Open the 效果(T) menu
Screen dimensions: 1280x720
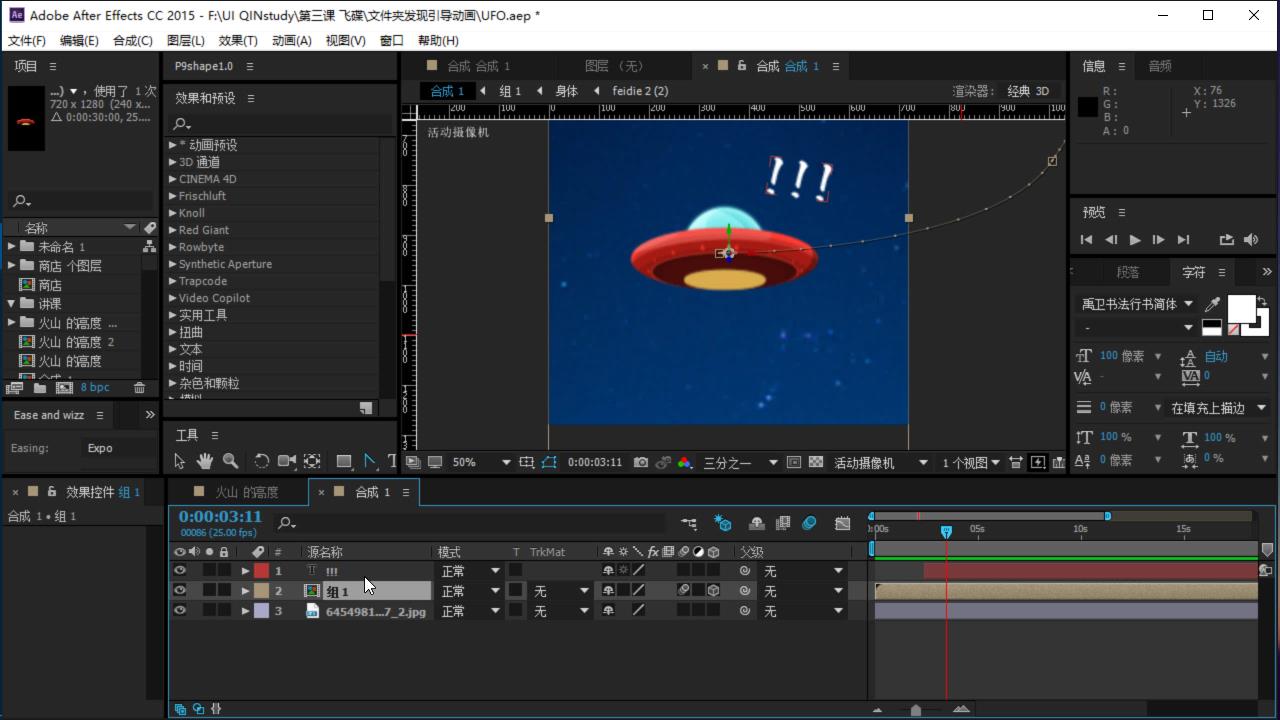click(x=238, y=40)
